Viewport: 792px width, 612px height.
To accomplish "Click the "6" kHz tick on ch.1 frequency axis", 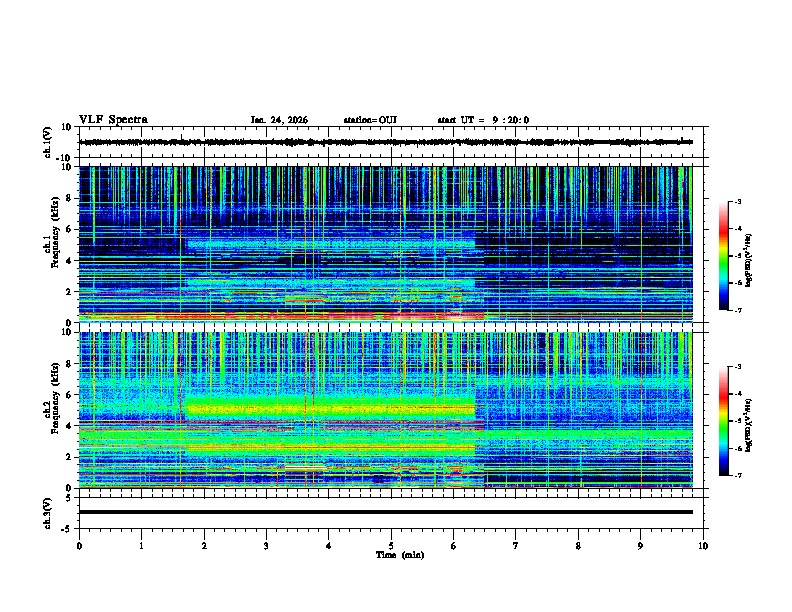I will point(69,229).
